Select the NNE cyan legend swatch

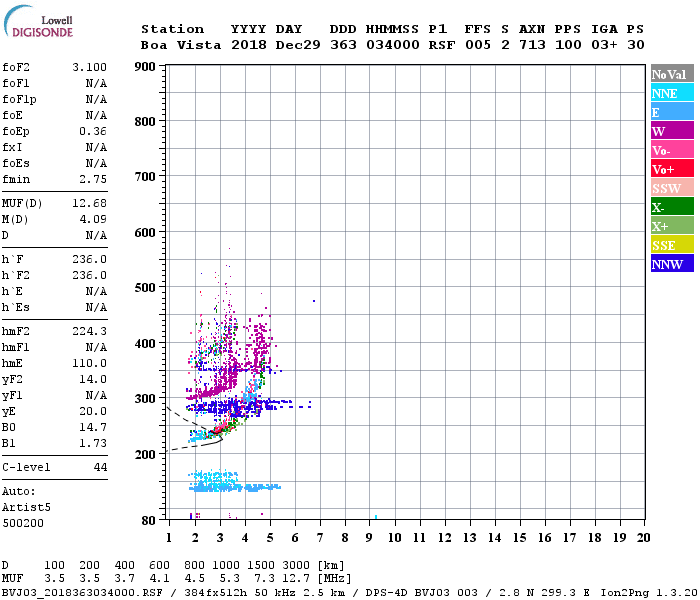coord(672,93)
